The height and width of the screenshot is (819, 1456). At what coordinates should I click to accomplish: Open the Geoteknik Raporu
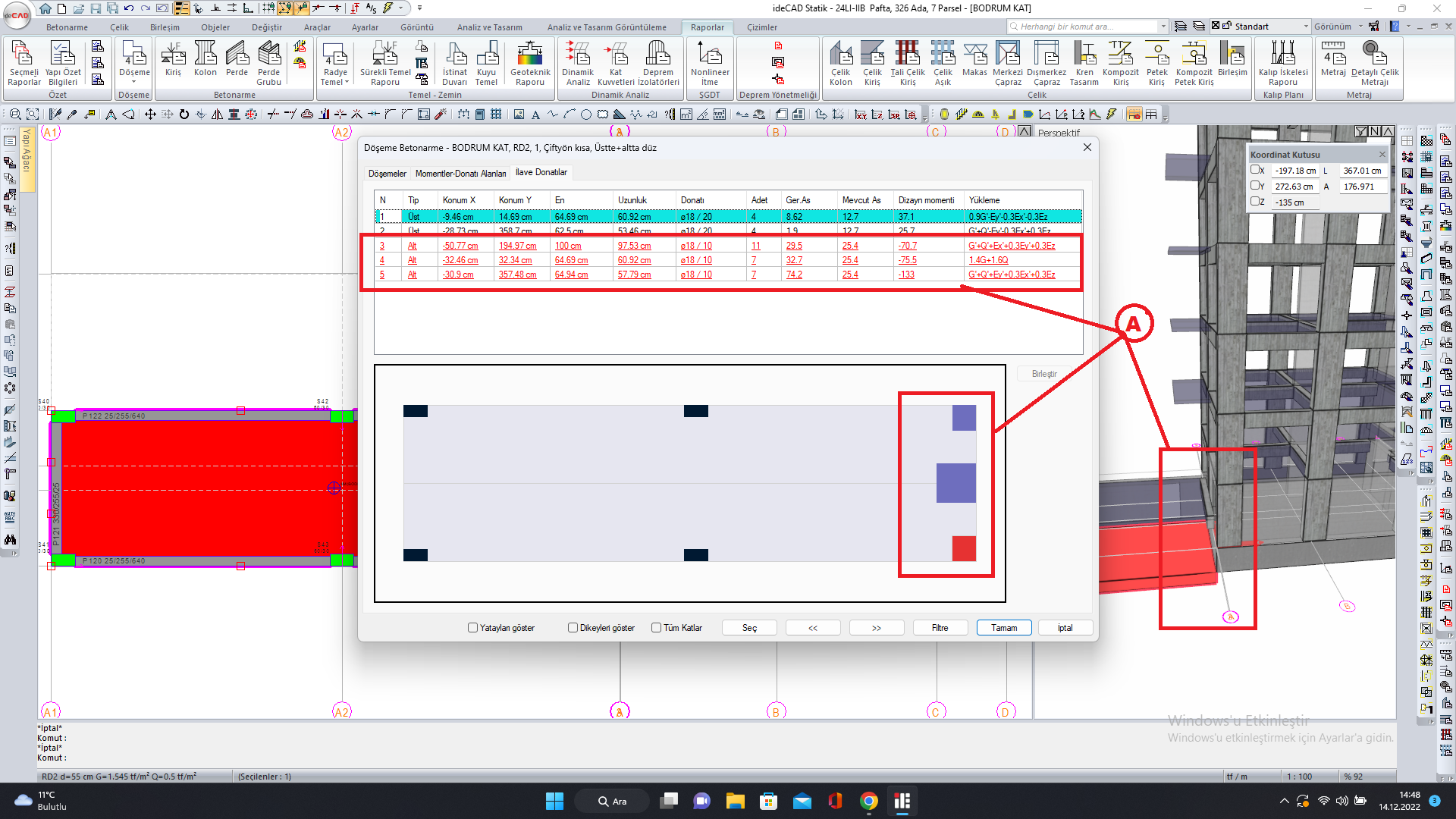click(x=530, y=64)
